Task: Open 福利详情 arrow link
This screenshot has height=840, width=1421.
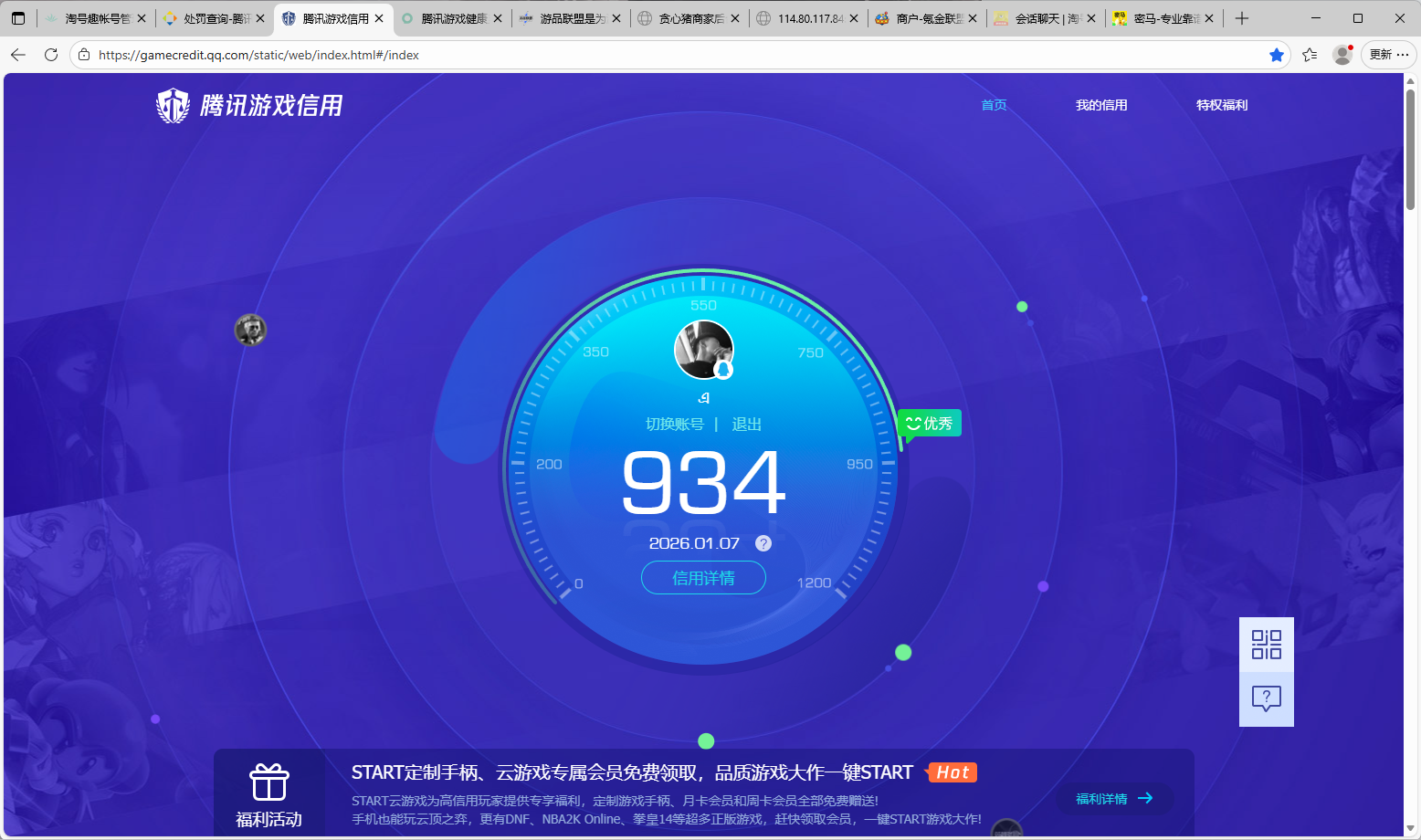Action: click(x=1114, y=799)
